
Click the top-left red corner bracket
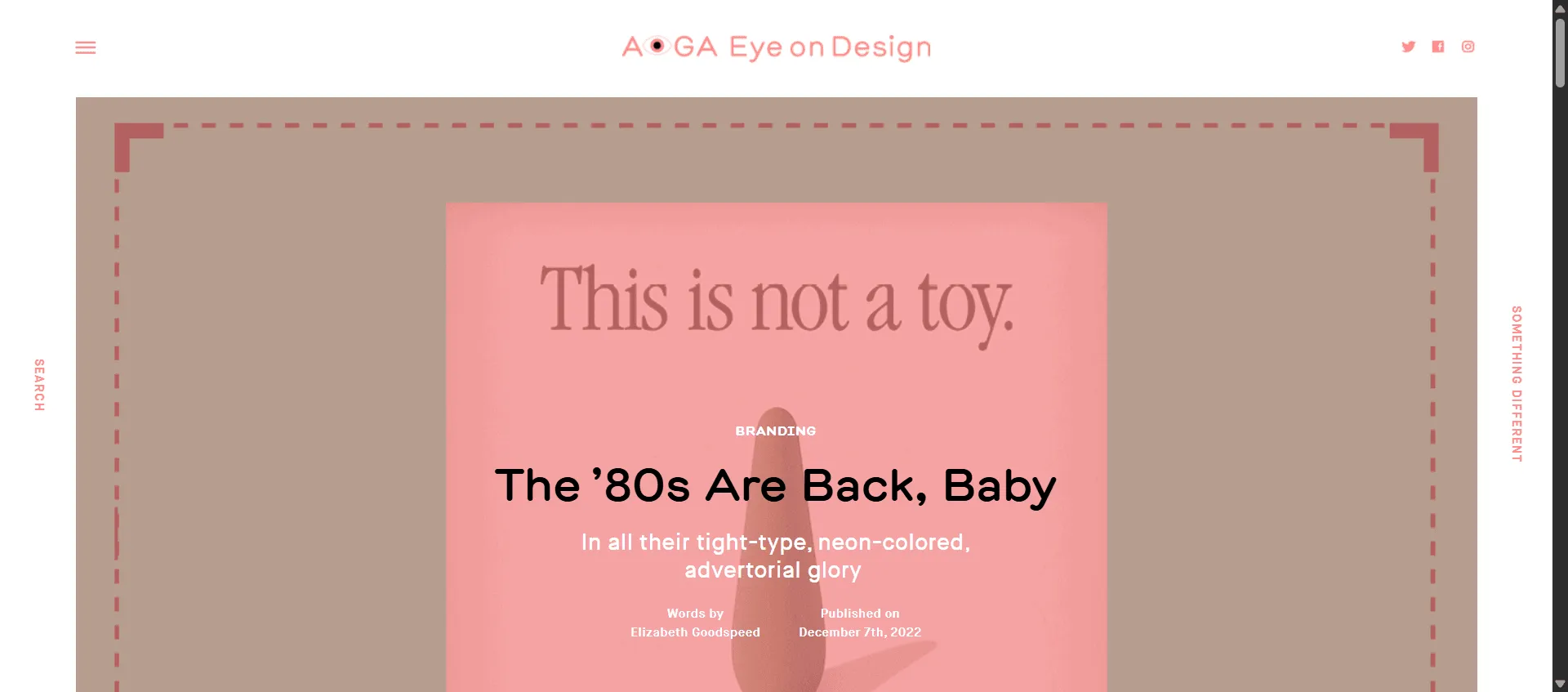click(137, 145)
